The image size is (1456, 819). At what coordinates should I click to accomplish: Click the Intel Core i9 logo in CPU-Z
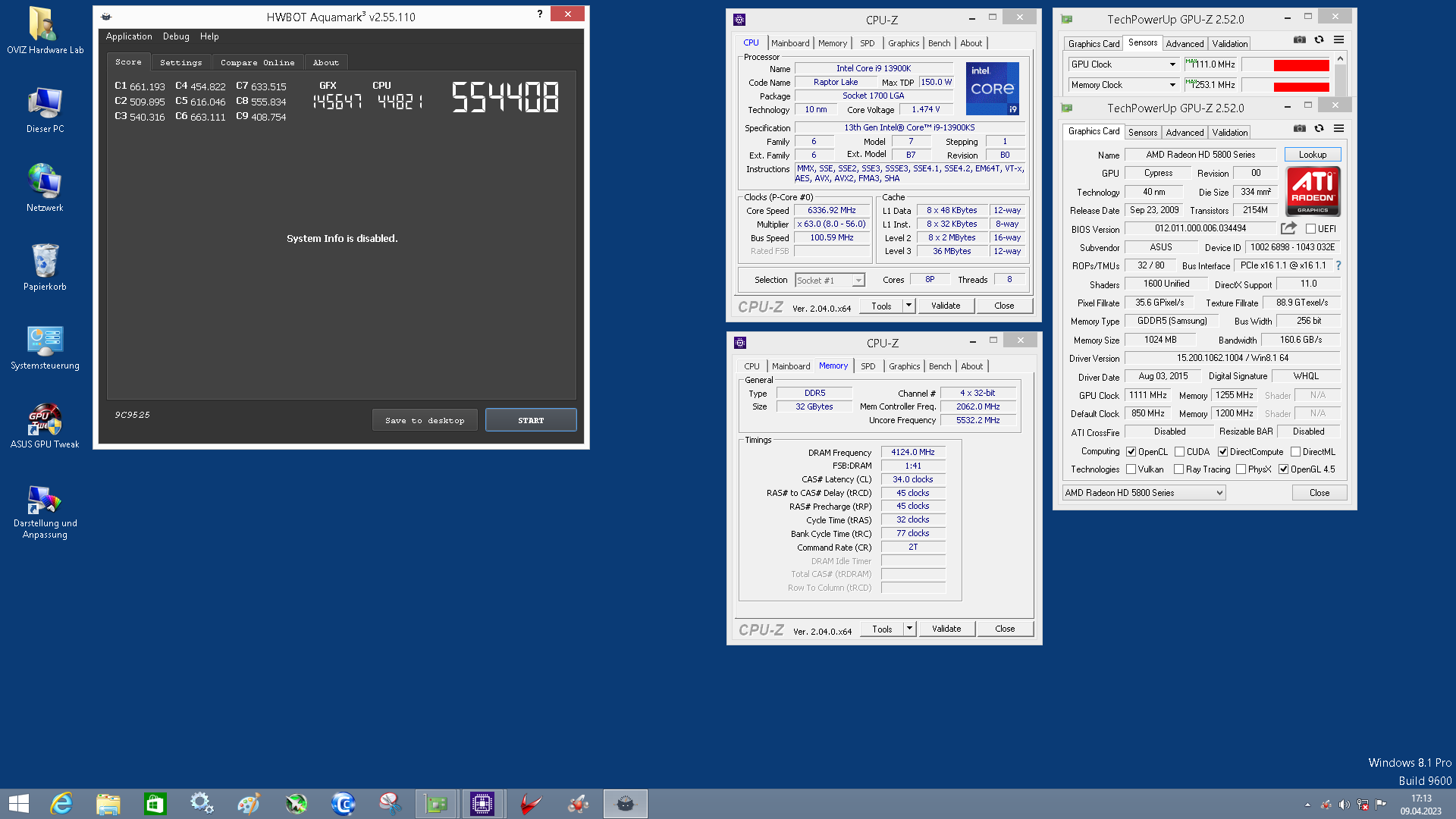click(x=993, y=89)
